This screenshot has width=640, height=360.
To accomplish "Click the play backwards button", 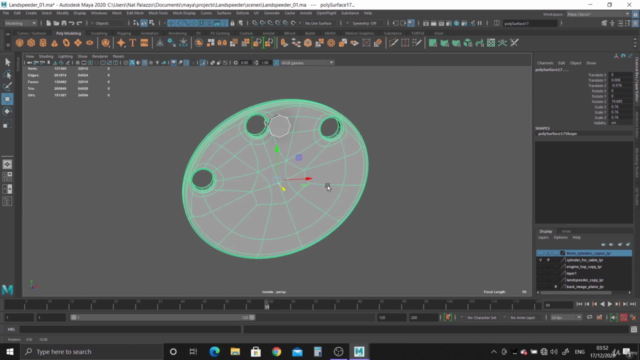I will 602,304.
